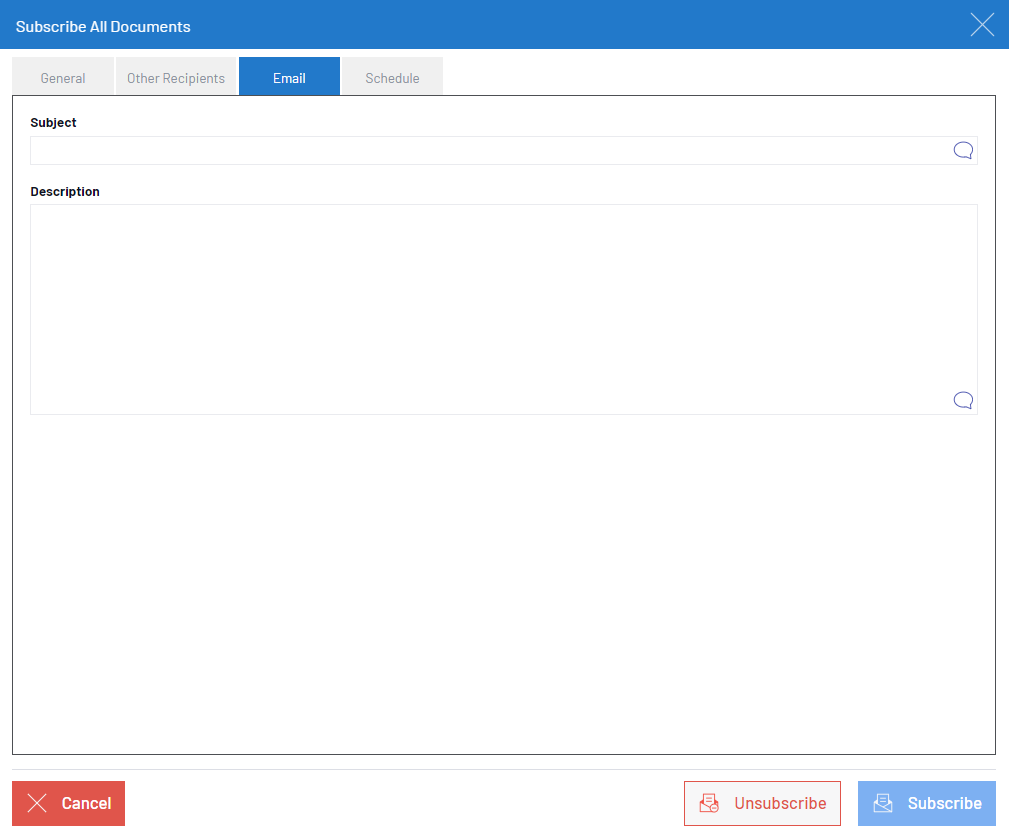
Task: Select the Email tab
Action: point(289,78)
